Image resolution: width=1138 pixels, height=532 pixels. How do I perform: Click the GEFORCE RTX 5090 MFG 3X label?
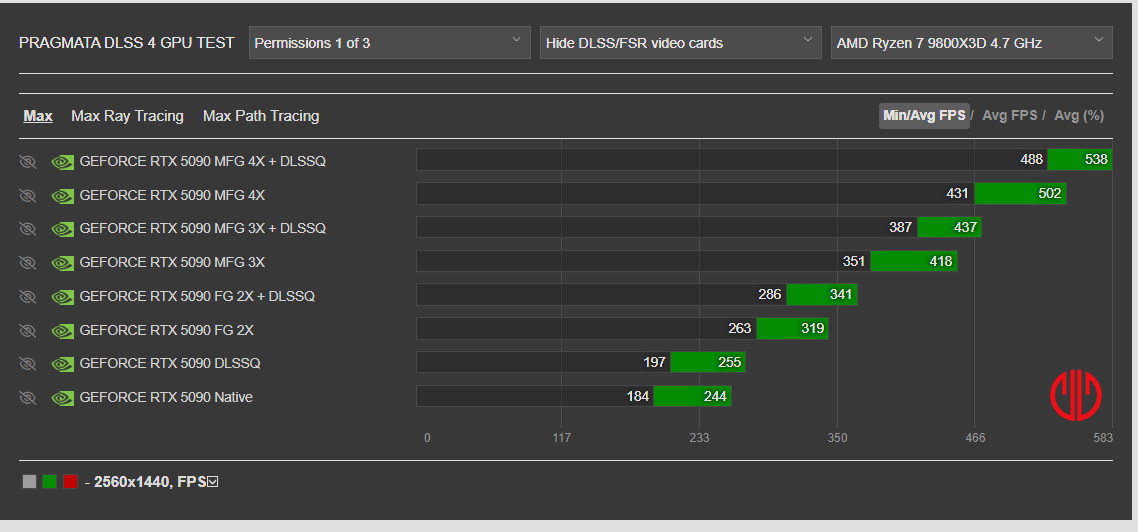(x=172, y=262)
